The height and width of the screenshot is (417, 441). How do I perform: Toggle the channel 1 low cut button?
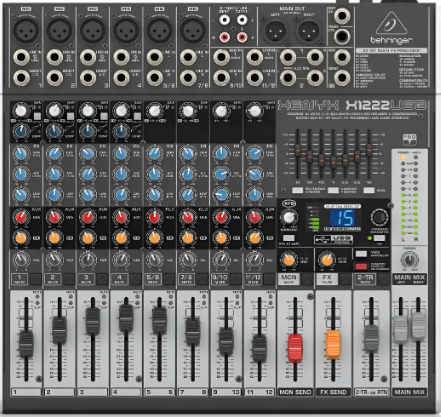(x=37, y=116)
